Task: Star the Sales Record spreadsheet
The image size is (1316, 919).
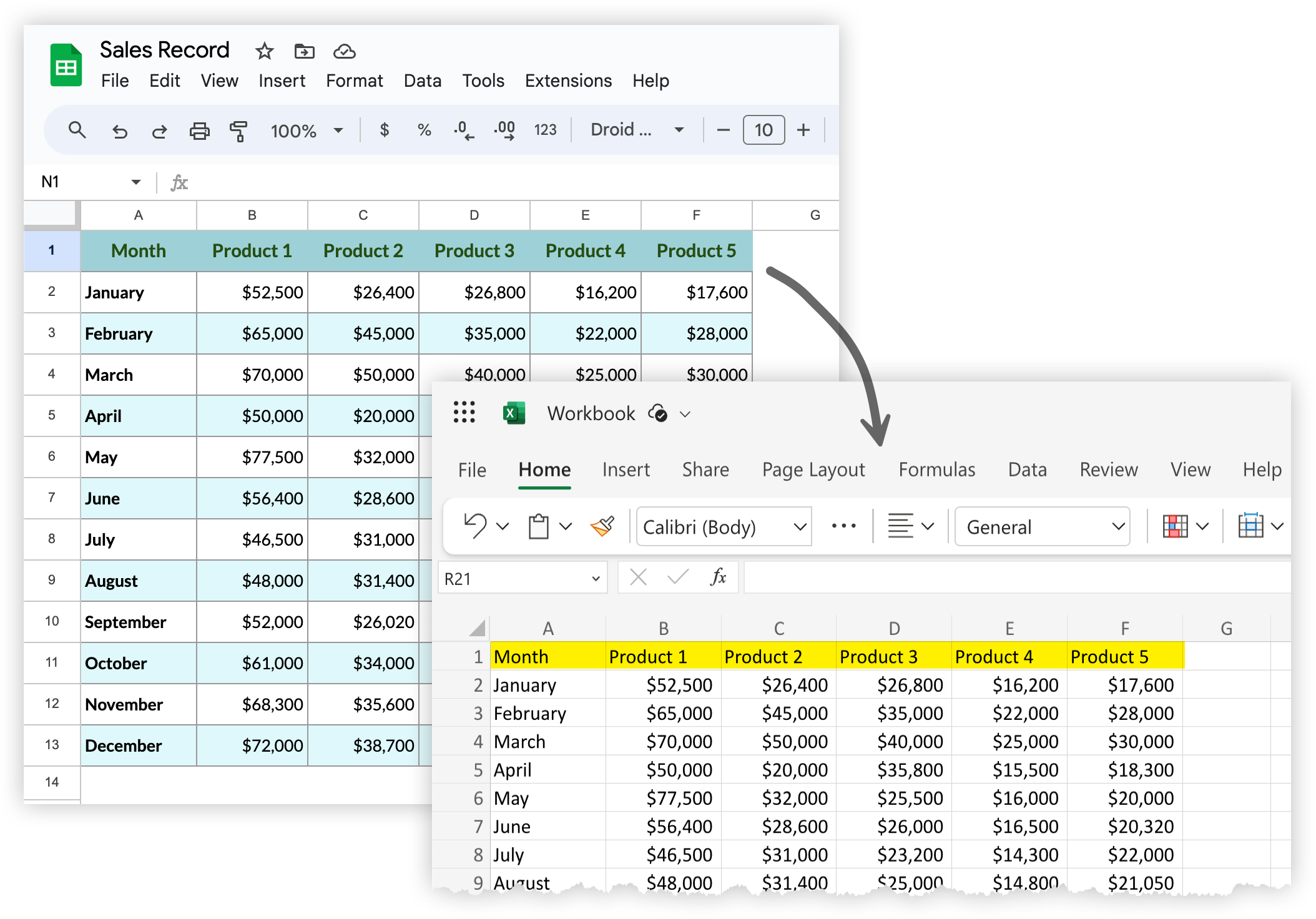Action: click(x=263, y=52)
